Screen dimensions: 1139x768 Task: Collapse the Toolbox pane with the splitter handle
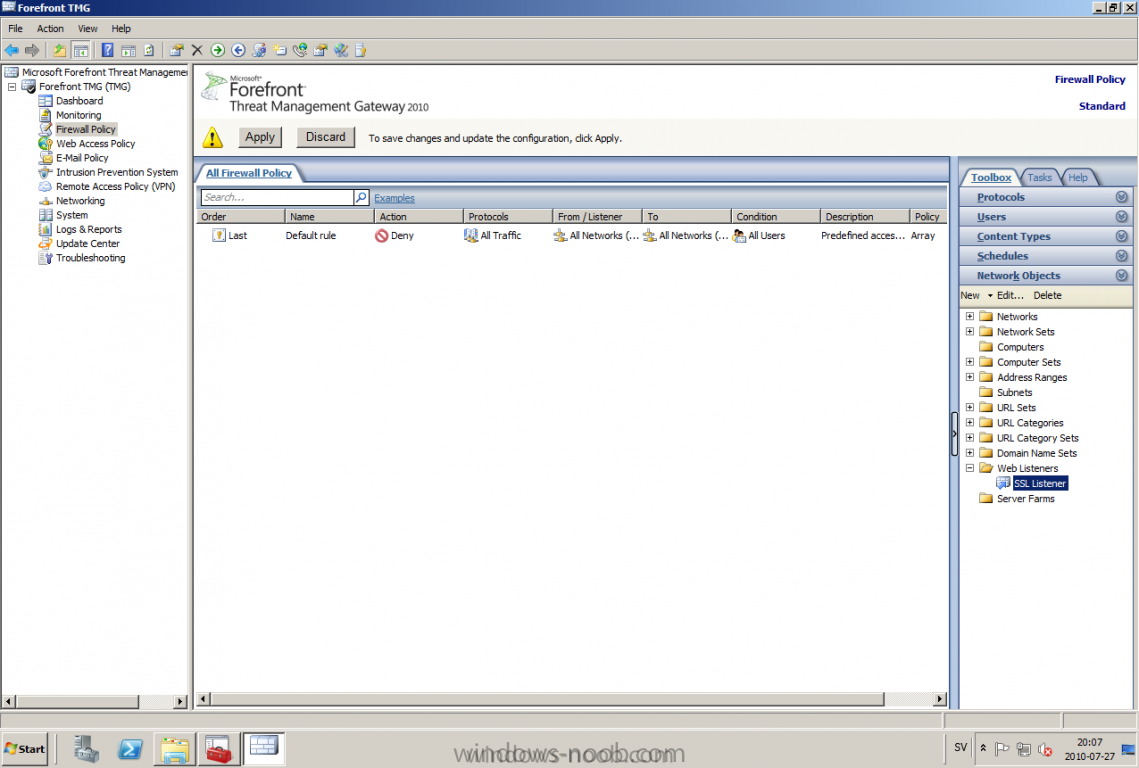click(x=954, y=434)
